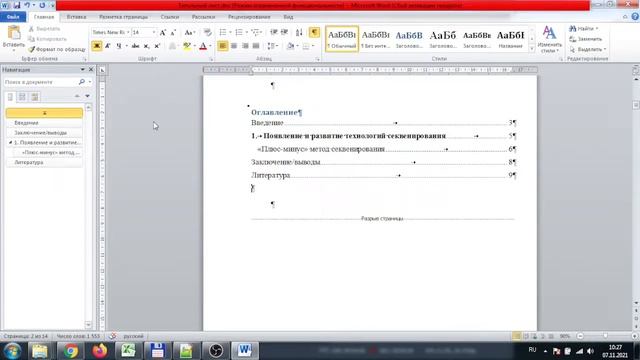
Task: Toggle left alignment button
Action: pyautogui.click(x=222, y=46)
